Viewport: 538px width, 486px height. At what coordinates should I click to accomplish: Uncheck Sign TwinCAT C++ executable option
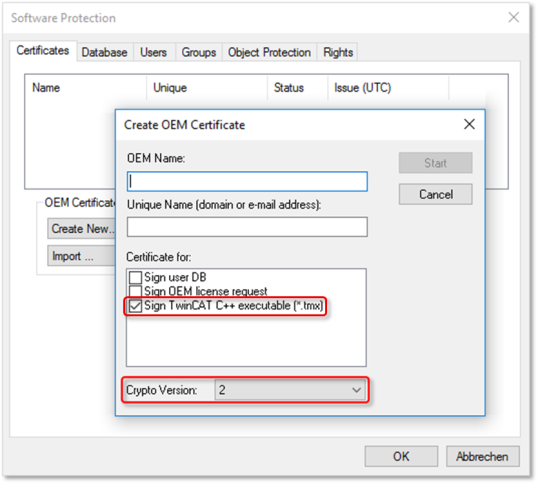(135, 306)
